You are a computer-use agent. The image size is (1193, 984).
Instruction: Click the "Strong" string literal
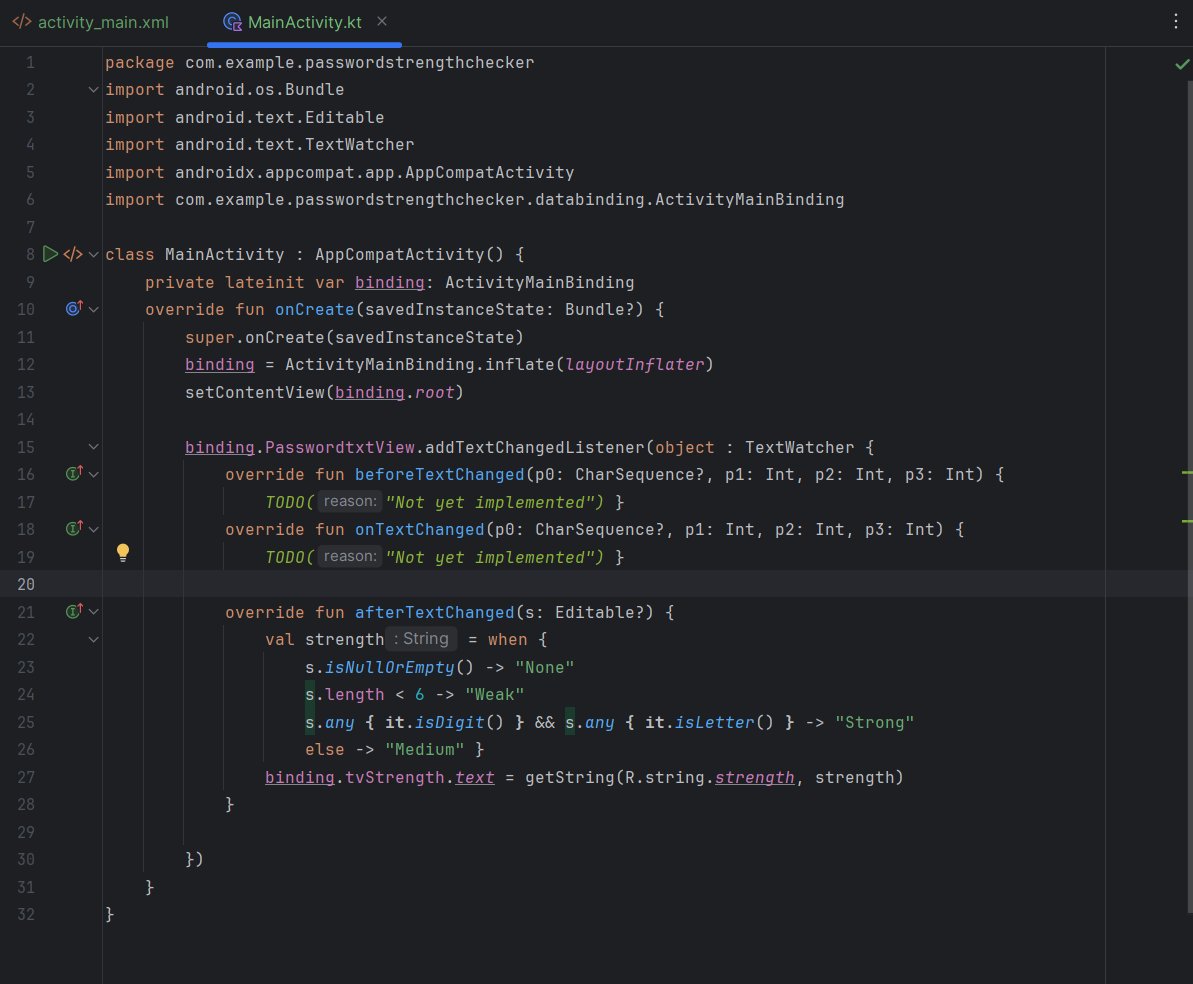click(874, 722)
